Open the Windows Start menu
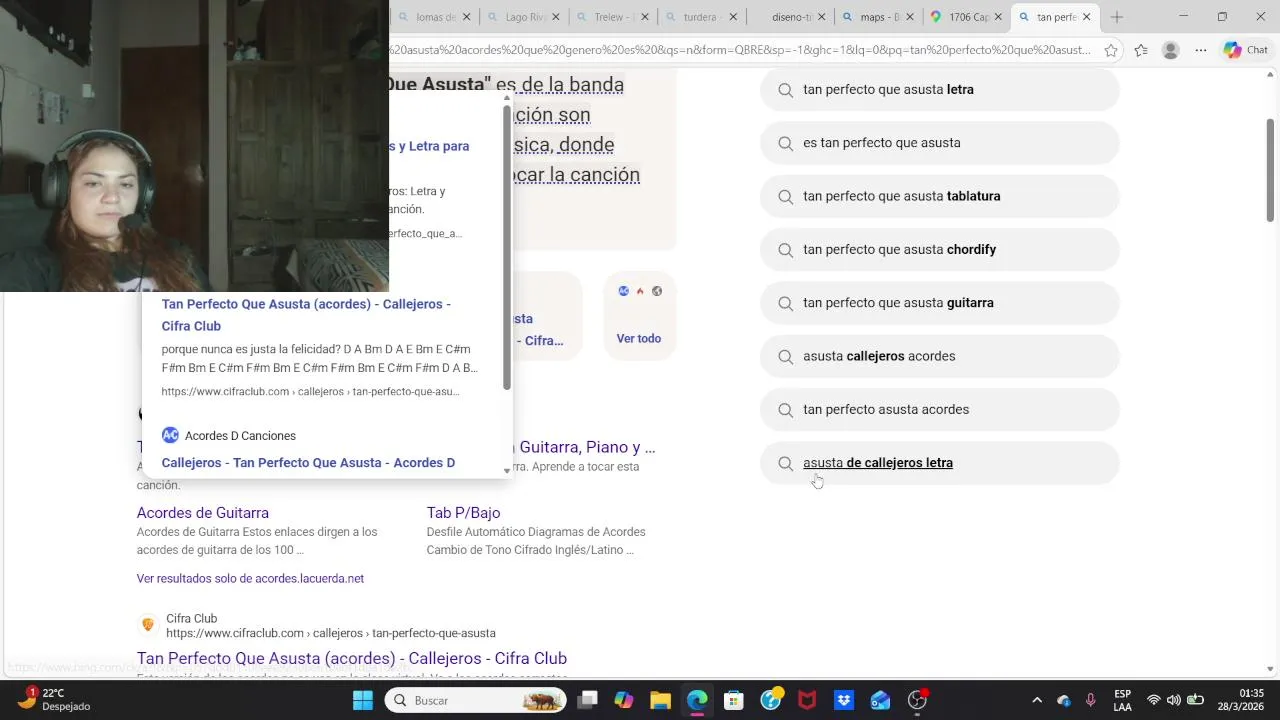The width and height of the screenshot is (1280, 720). 362,700
